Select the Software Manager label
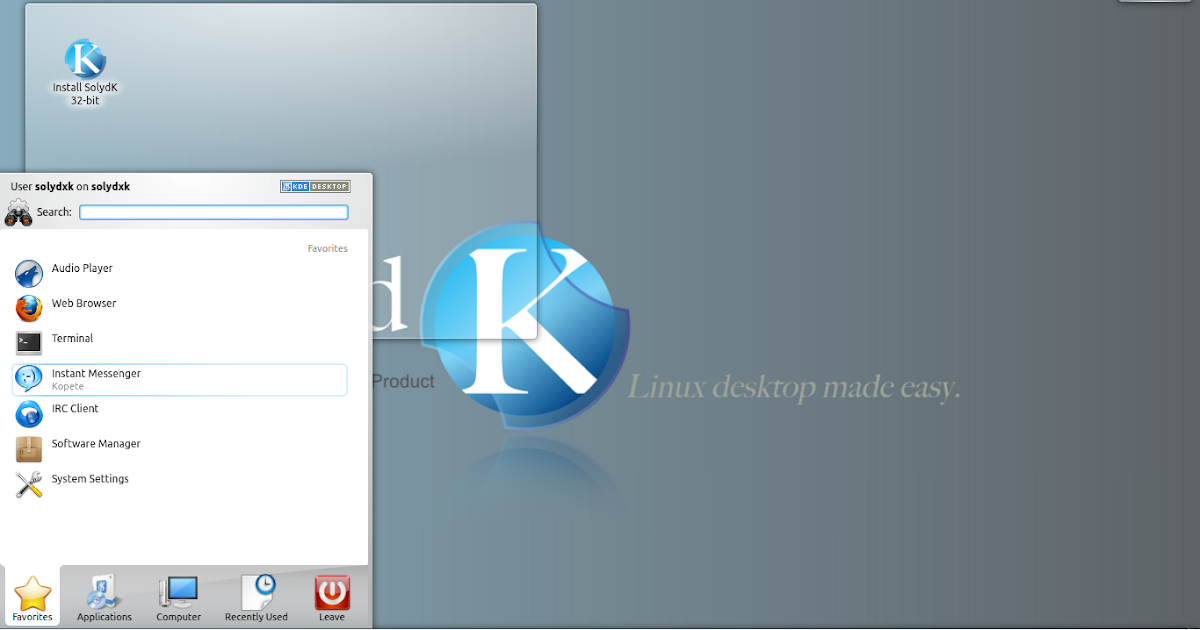Viewport: 1200px width, 630px height. [x=96, y=443]
